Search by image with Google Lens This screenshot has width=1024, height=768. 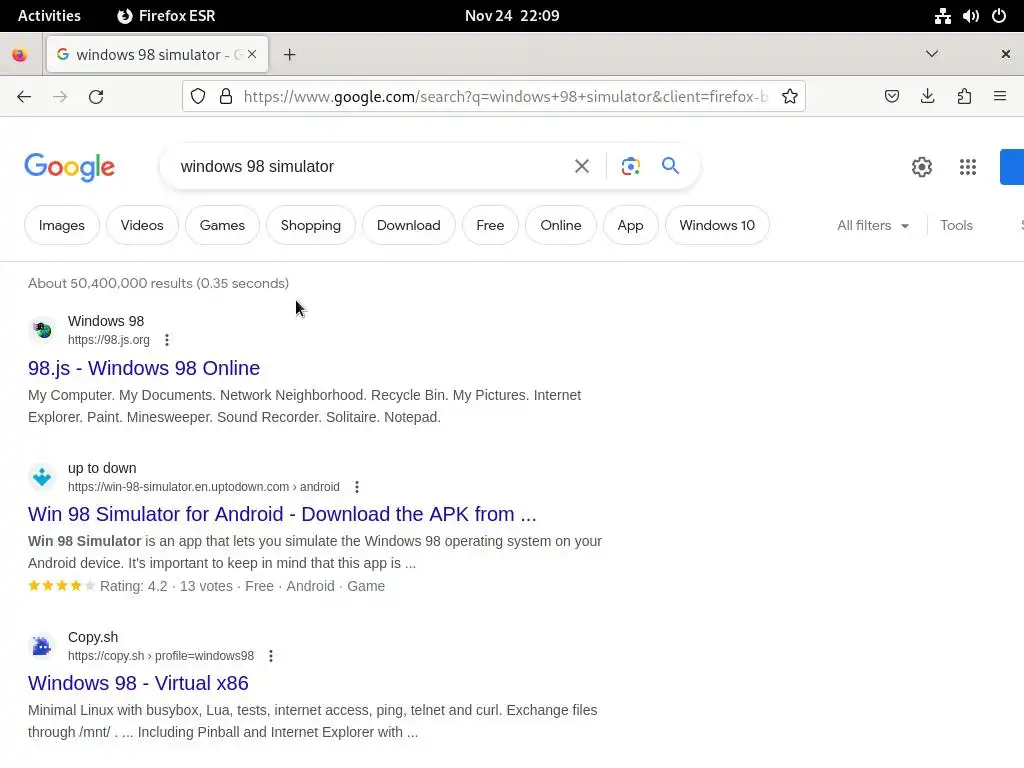(x=631, y=167)
